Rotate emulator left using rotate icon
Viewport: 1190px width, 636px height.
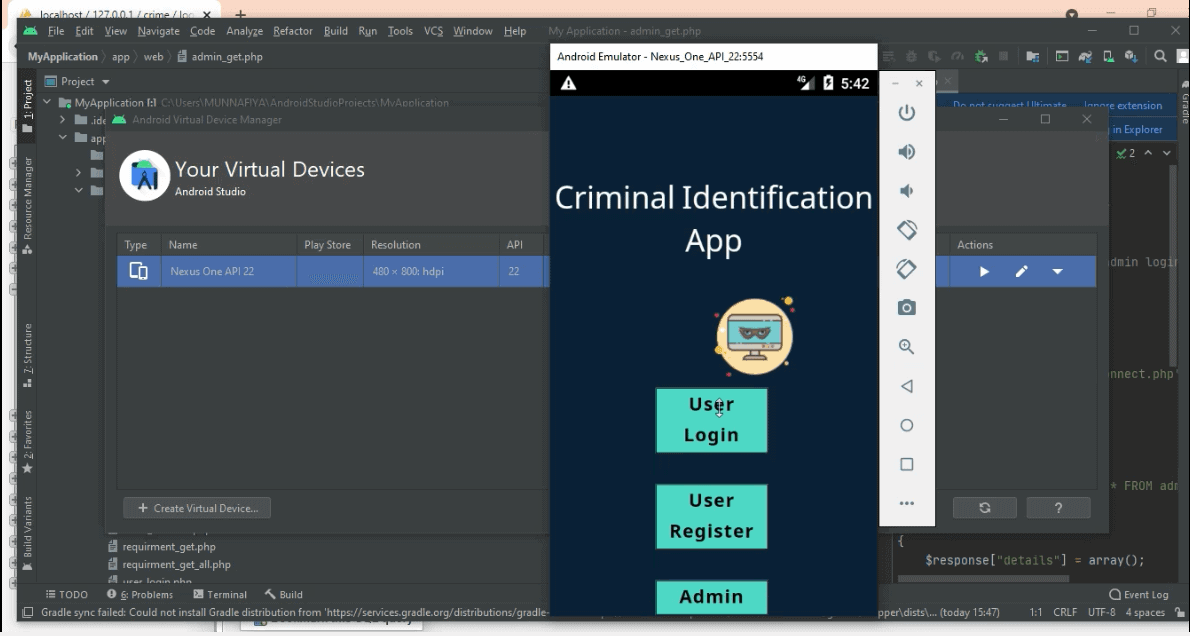[x=906, y=230]
